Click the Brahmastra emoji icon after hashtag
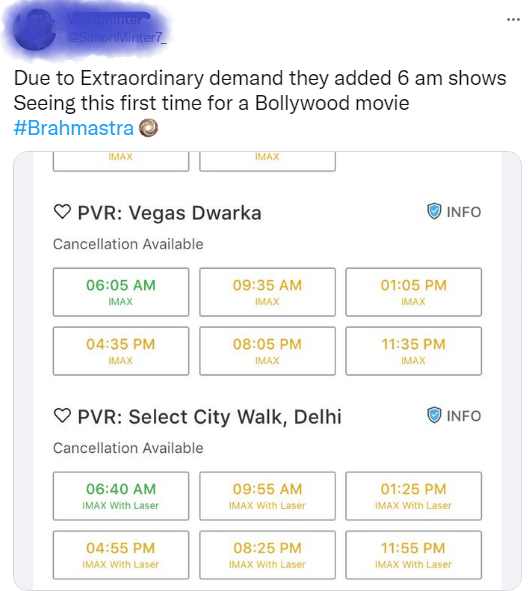 (149, 128)
